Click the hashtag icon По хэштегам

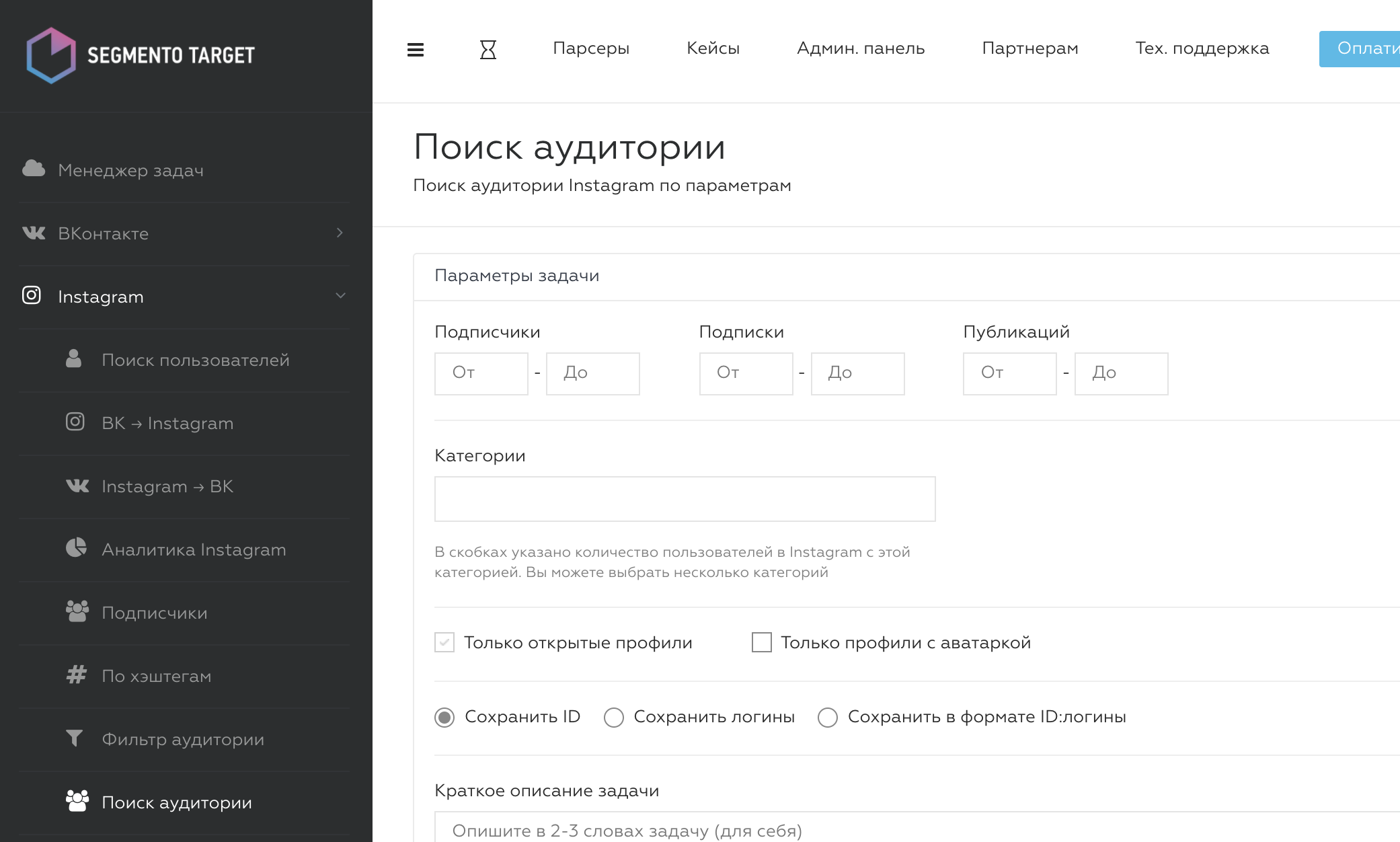(76, 675)
